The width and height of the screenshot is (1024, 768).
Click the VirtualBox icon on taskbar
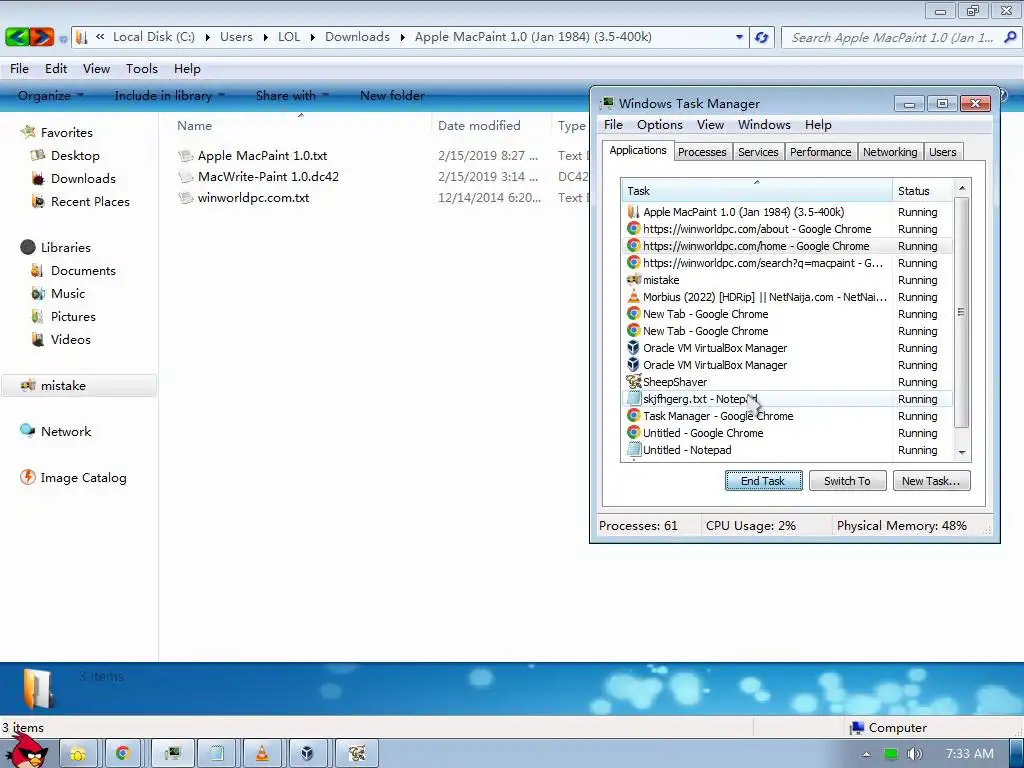(x=307, y=753)
